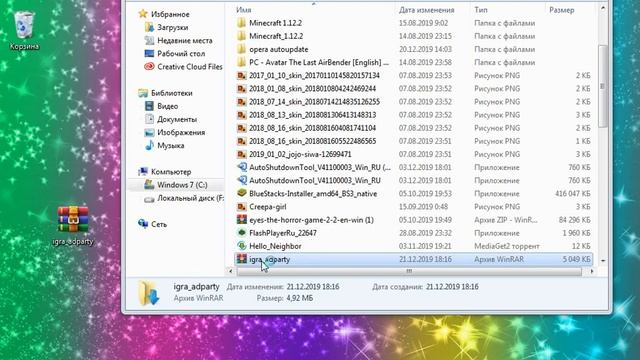640x360 pixels.
Task: Open Избранное in the navigation pane
Action: click(170, 14)
